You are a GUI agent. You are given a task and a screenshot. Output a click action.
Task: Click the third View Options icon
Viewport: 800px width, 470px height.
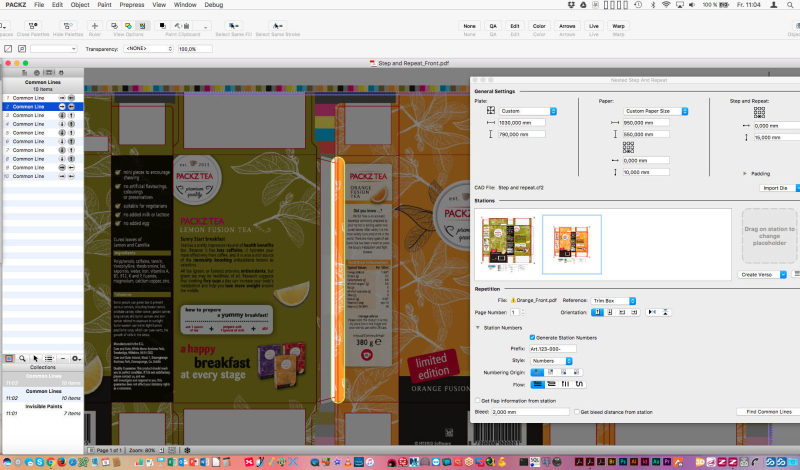(142, 26)
